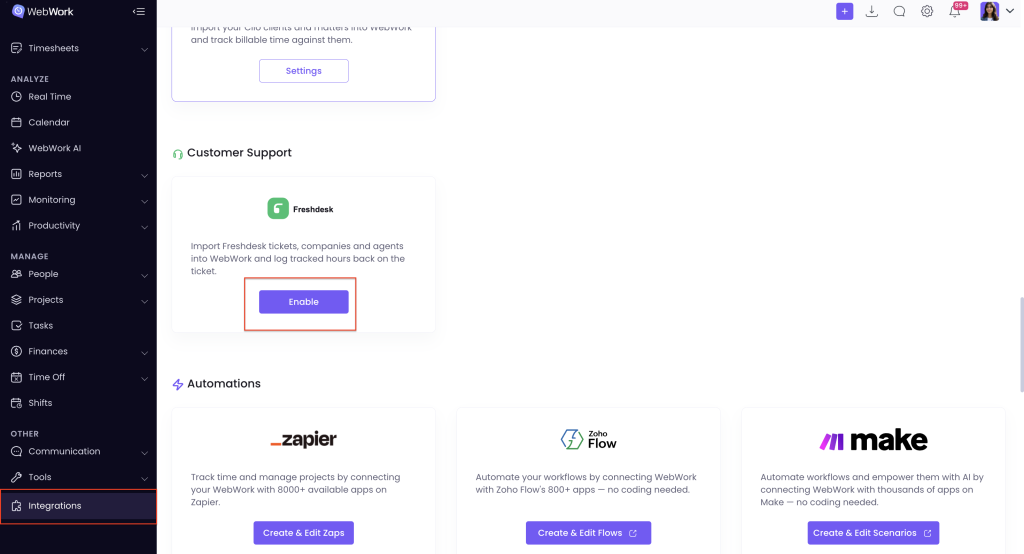Viewport: 1024px width, 554px height.
Task: Expand the Finances submenu arrow
Action: click(x=144, y=352)
